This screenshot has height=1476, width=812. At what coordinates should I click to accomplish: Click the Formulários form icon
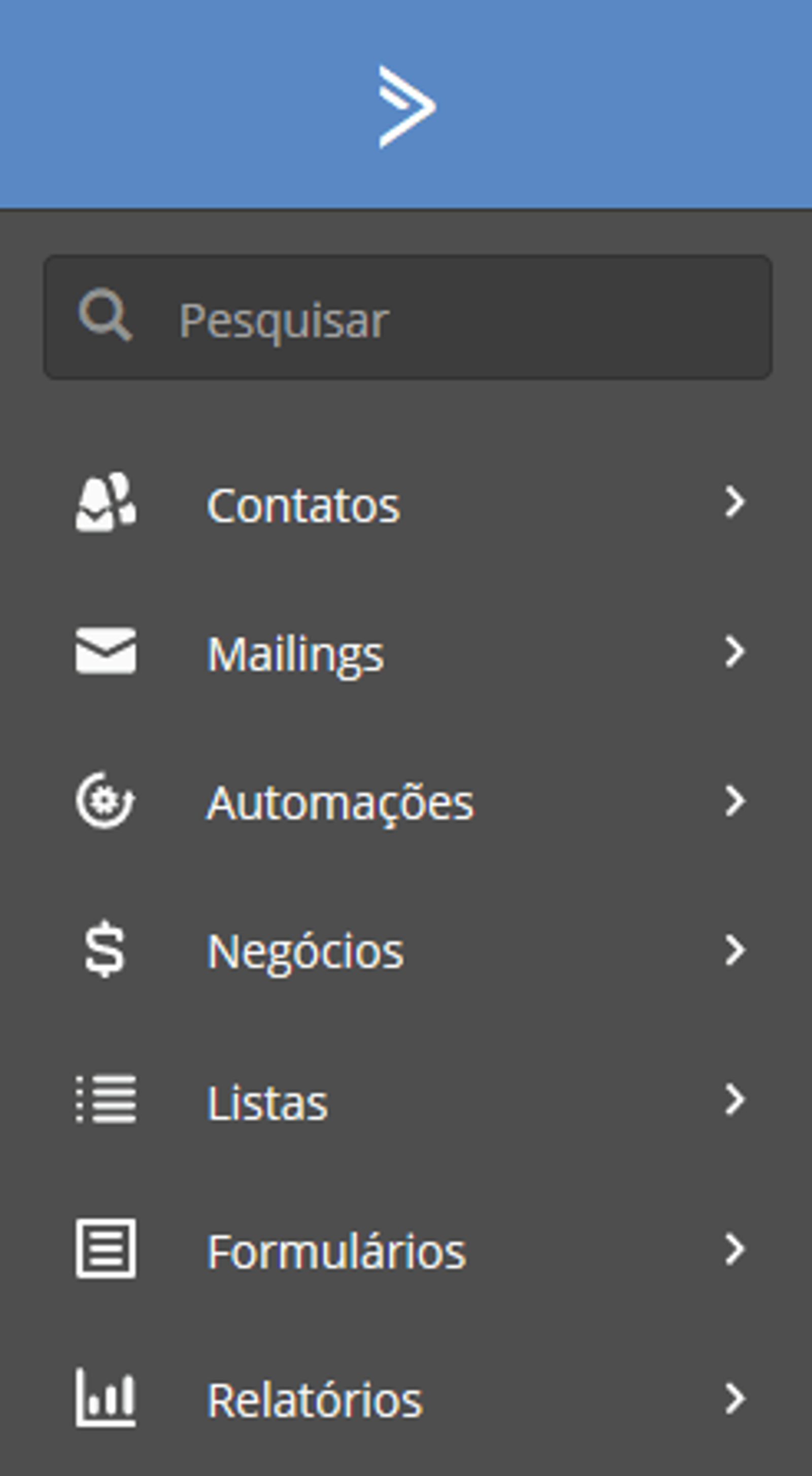tap(106, 1249)
